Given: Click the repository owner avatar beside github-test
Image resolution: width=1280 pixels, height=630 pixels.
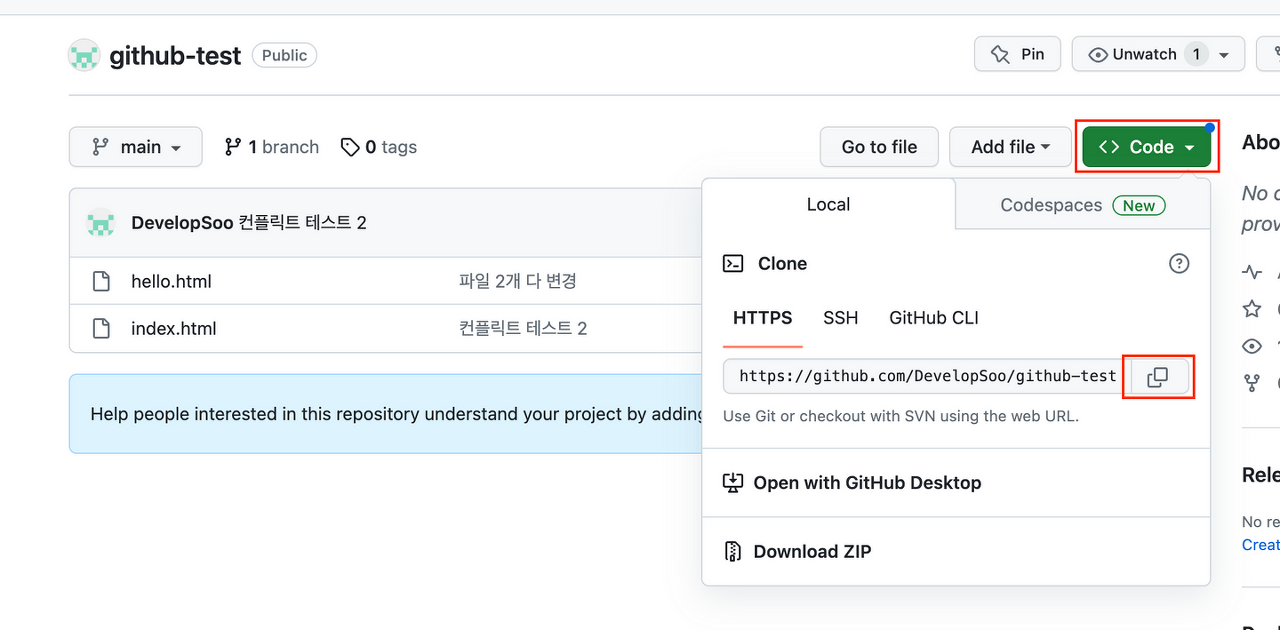Looking at the screenshot, I should (84, 56).
